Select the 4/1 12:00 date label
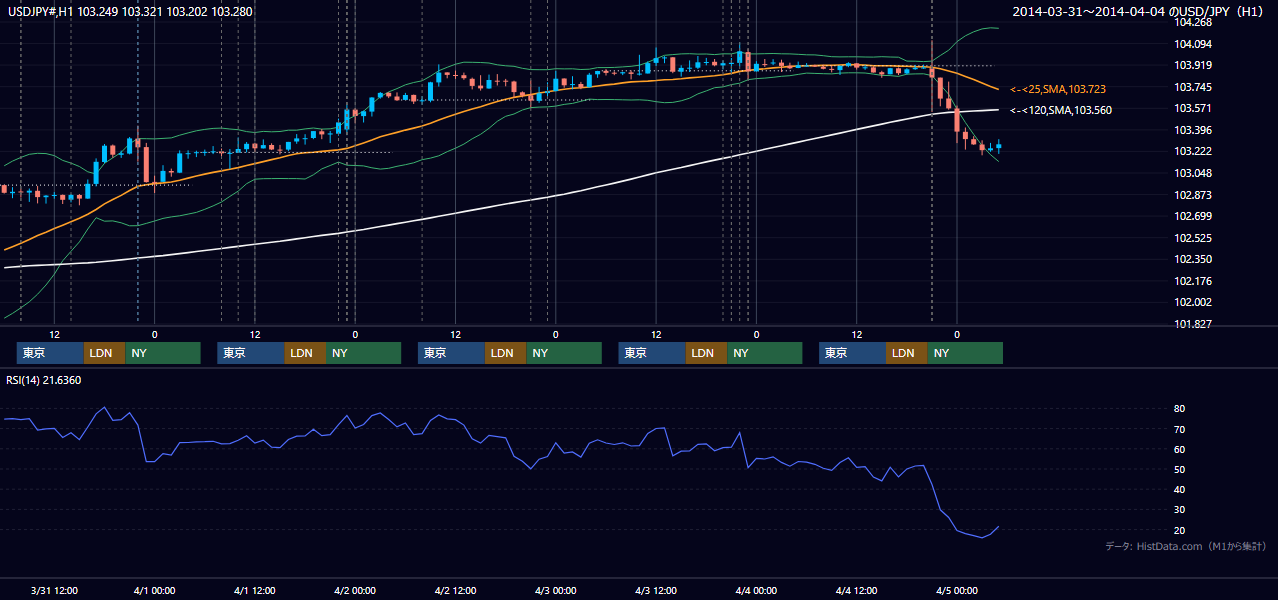This screenshot has width=1278, height=600. [x=255, y=591]
